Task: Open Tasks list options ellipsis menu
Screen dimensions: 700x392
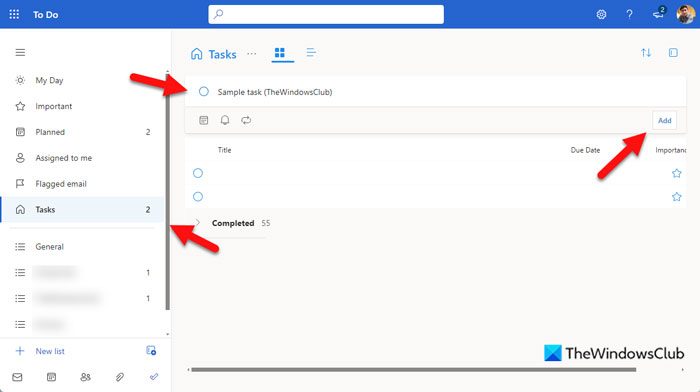Action: point(252,54)
